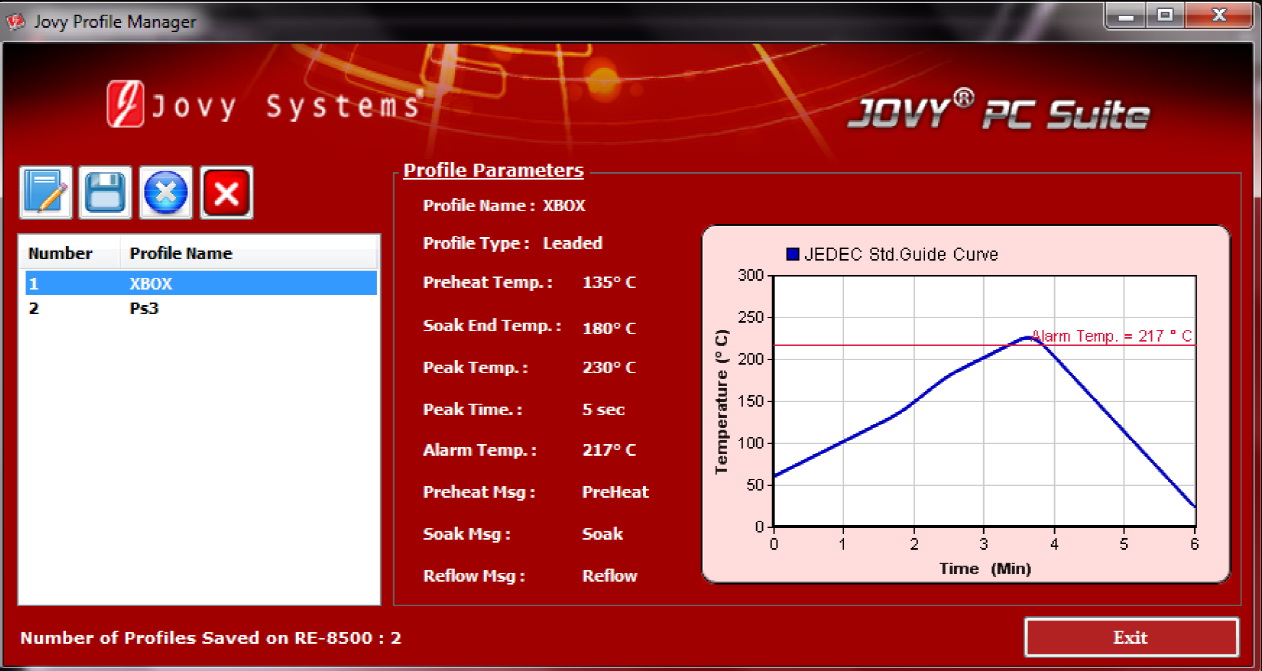This screenshot has width=1262, height=671.
Task: Click the Time (Min) axis label
Action: 984,568
